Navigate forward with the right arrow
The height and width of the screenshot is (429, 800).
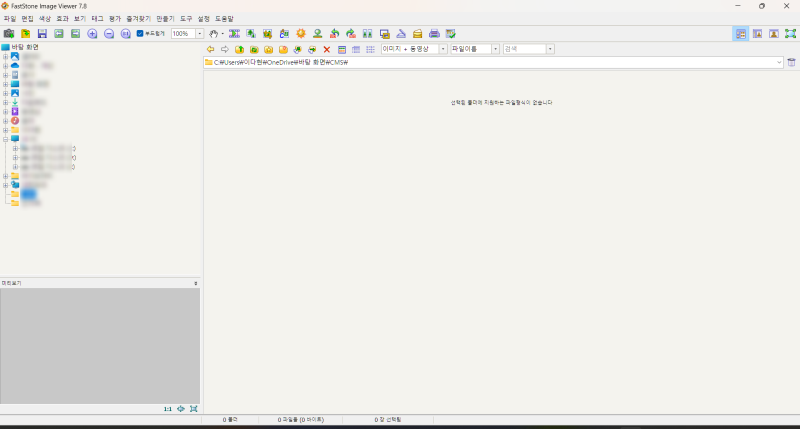pos(224,49)
